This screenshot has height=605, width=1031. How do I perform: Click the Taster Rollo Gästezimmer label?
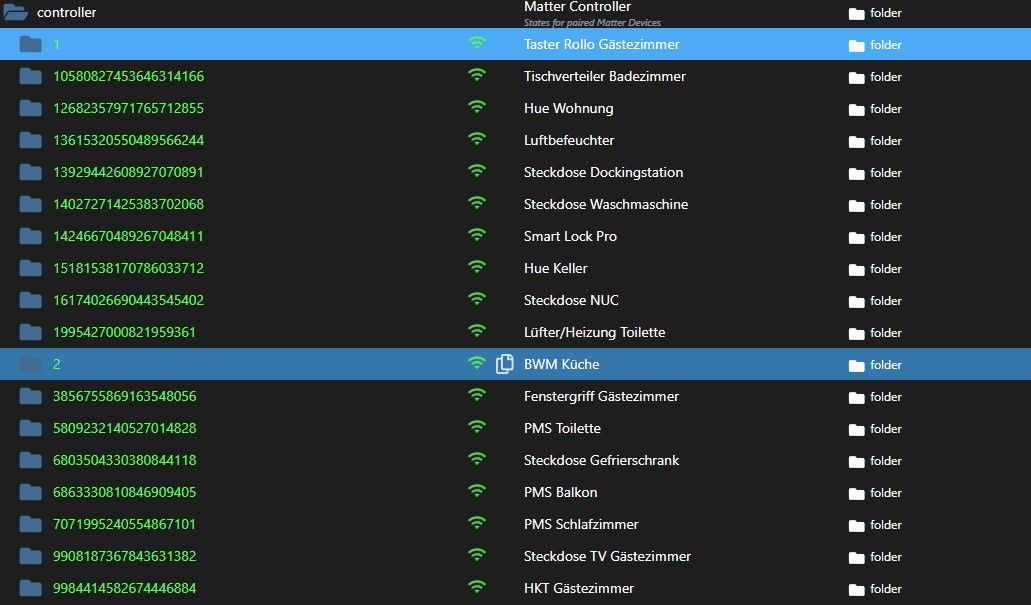pyautogui.click(x=602, y=44)
